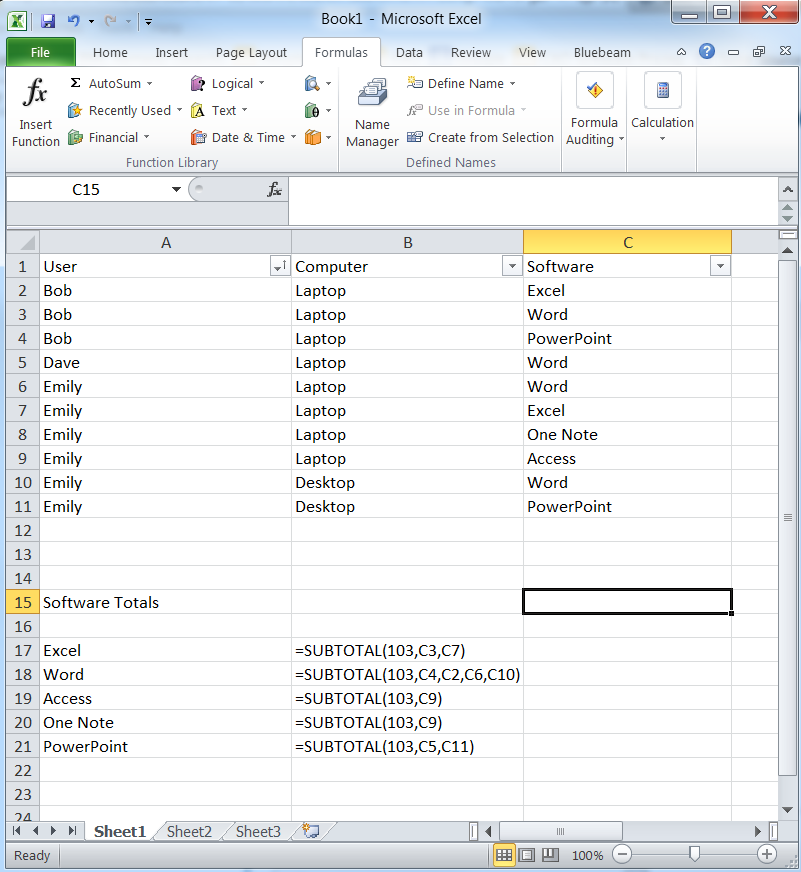Select column B header
The height and width of the screenshot is (872, 801).
point(407,242)
